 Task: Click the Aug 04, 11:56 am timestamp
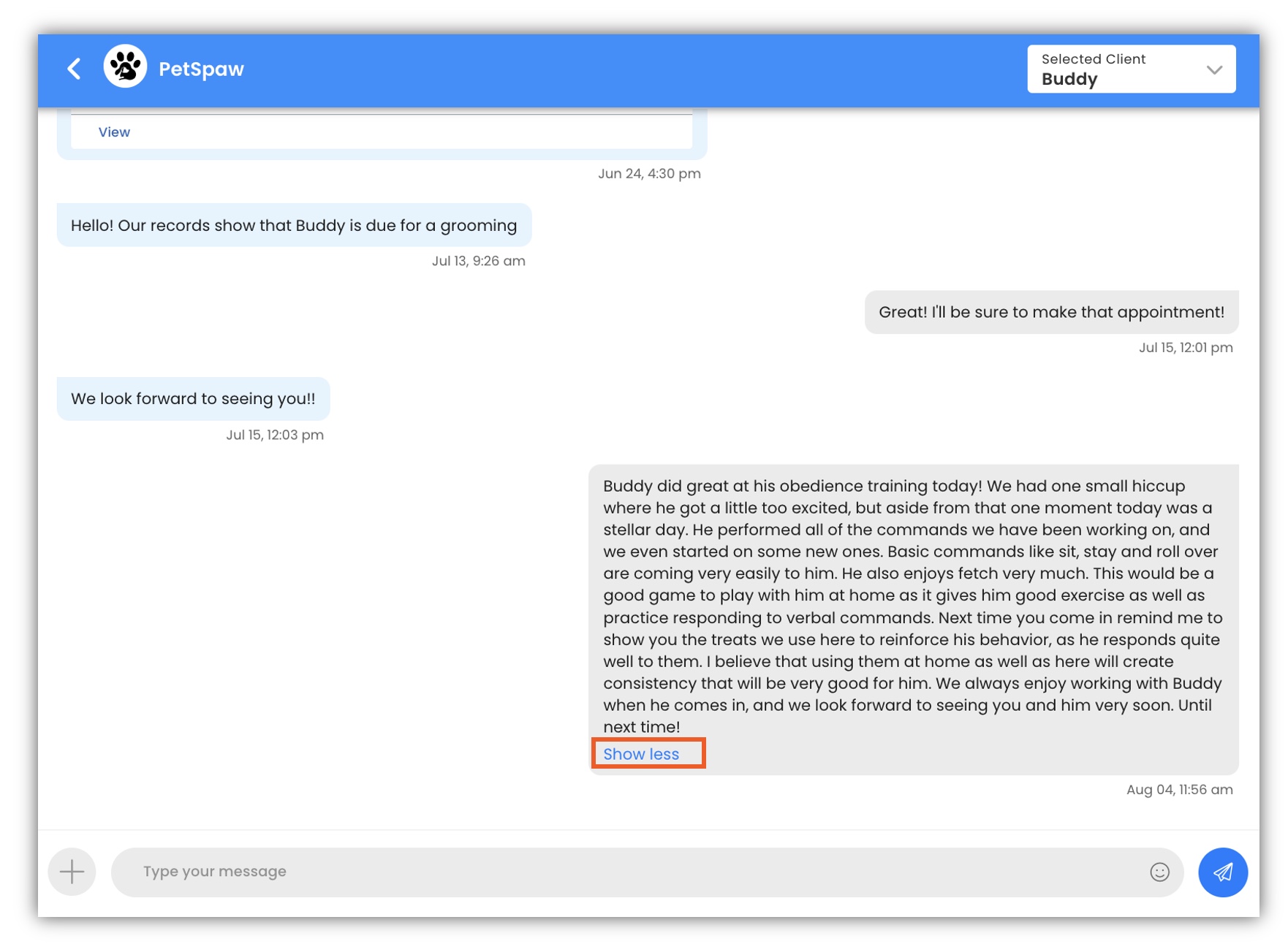tap(1179, 790)
